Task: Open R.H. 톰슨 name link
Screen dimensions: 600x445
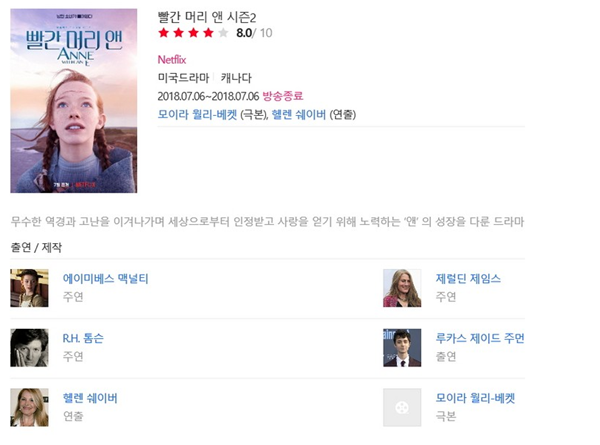Action: 83,338
